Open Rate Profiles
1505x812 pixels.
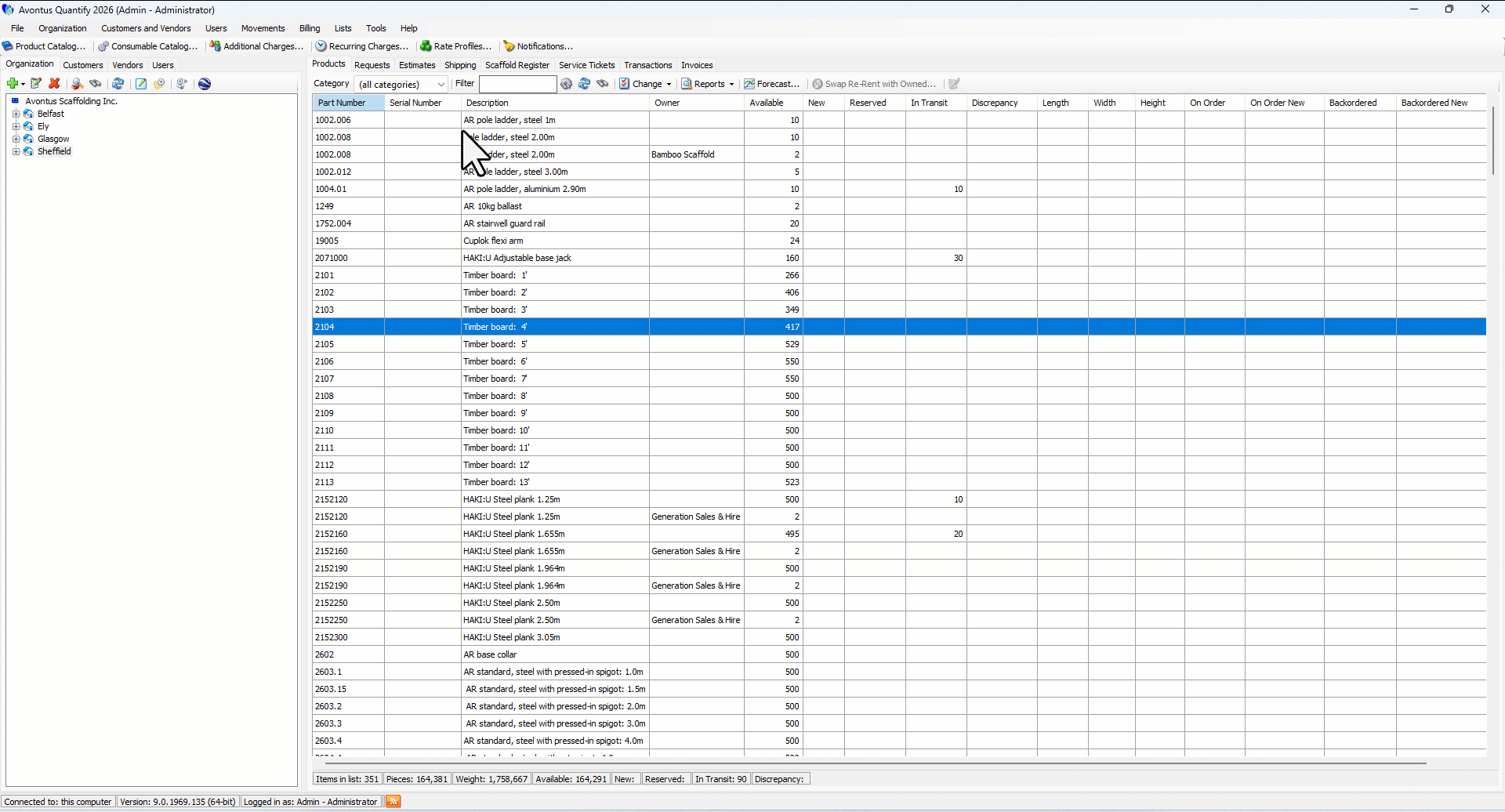pyautogui.click(x=456, y=46)
